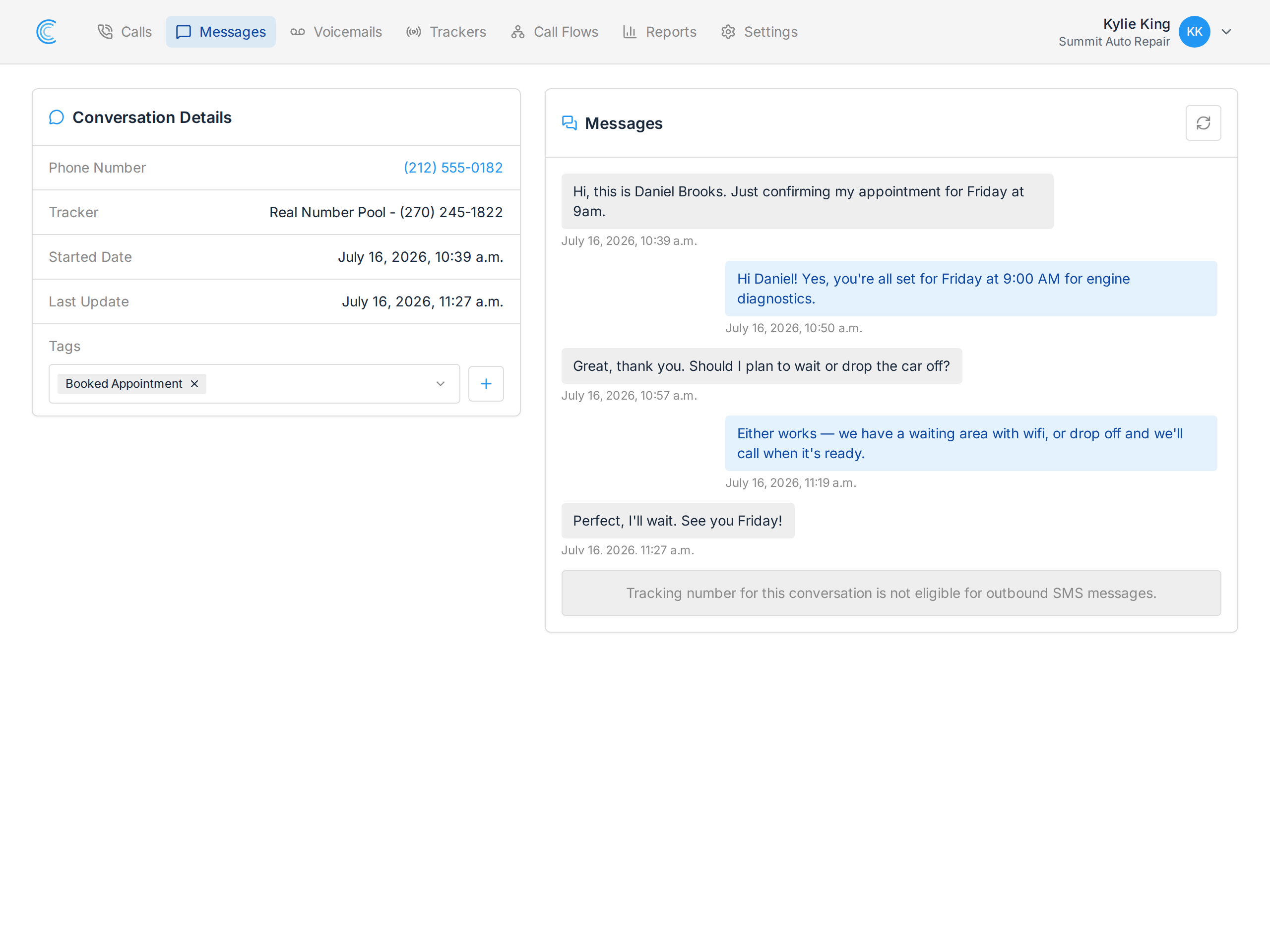Click the app logo in the top bar
The image size is (1270, 952).
click(47, 32)
